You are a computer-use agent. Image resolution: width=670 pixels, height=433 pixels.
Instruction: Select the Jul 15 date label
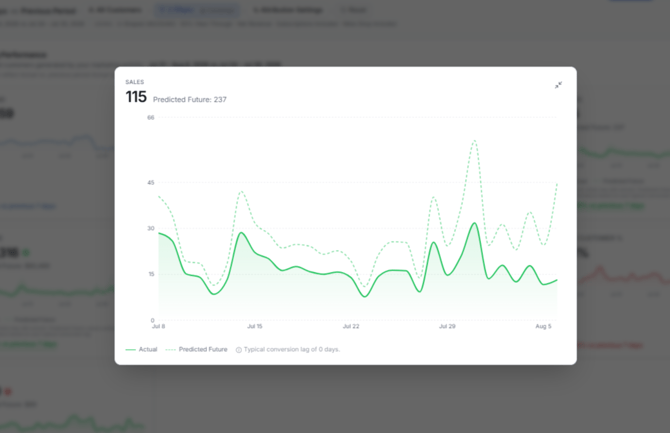pos(255,326)
